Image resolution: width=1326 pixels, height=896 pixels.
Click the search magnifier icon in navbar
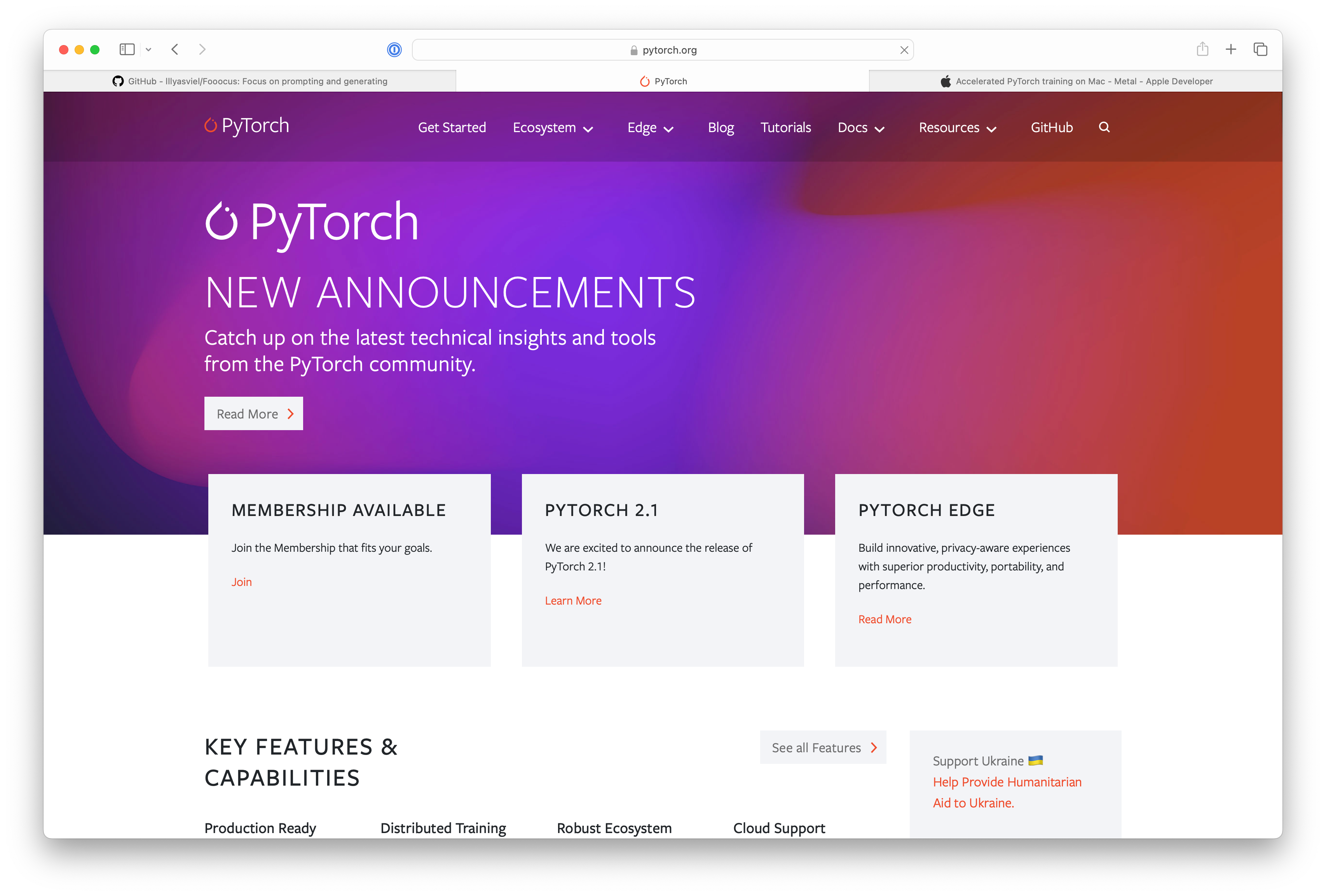(x=1104, y=127)
